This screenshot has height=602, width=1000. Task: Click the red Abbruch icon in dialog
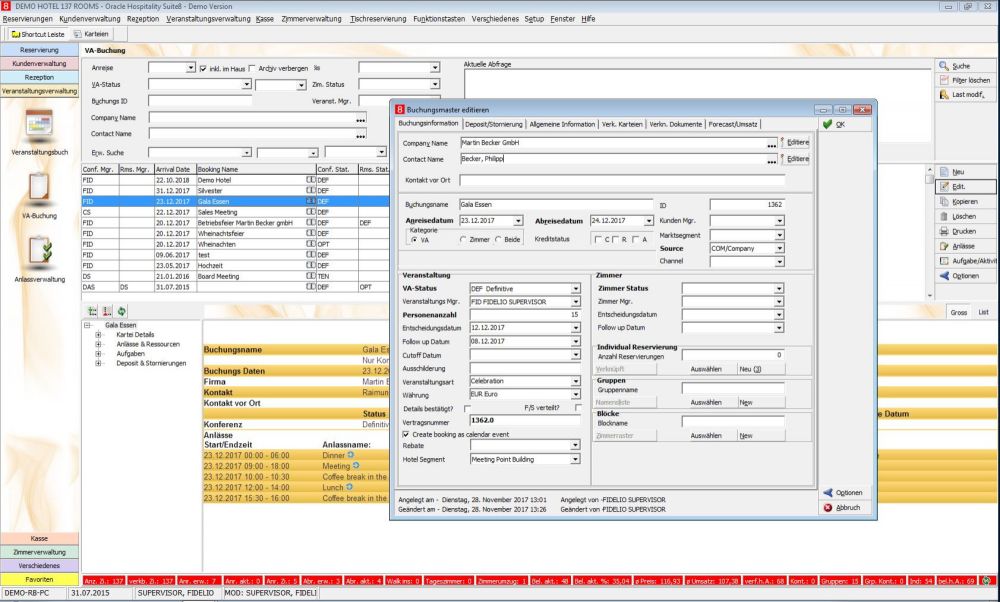tap(828, 508)
